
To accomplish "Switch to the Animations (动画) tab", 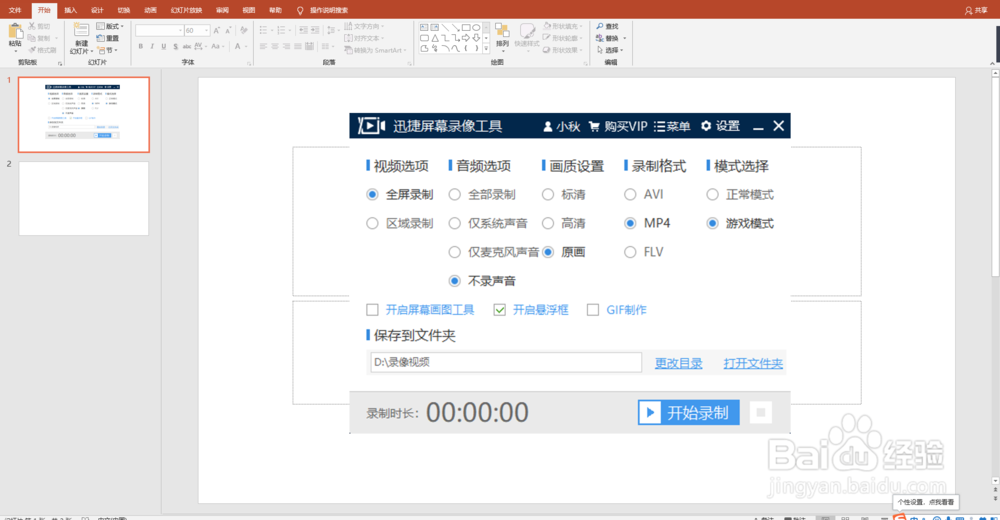I will (151, 10).
